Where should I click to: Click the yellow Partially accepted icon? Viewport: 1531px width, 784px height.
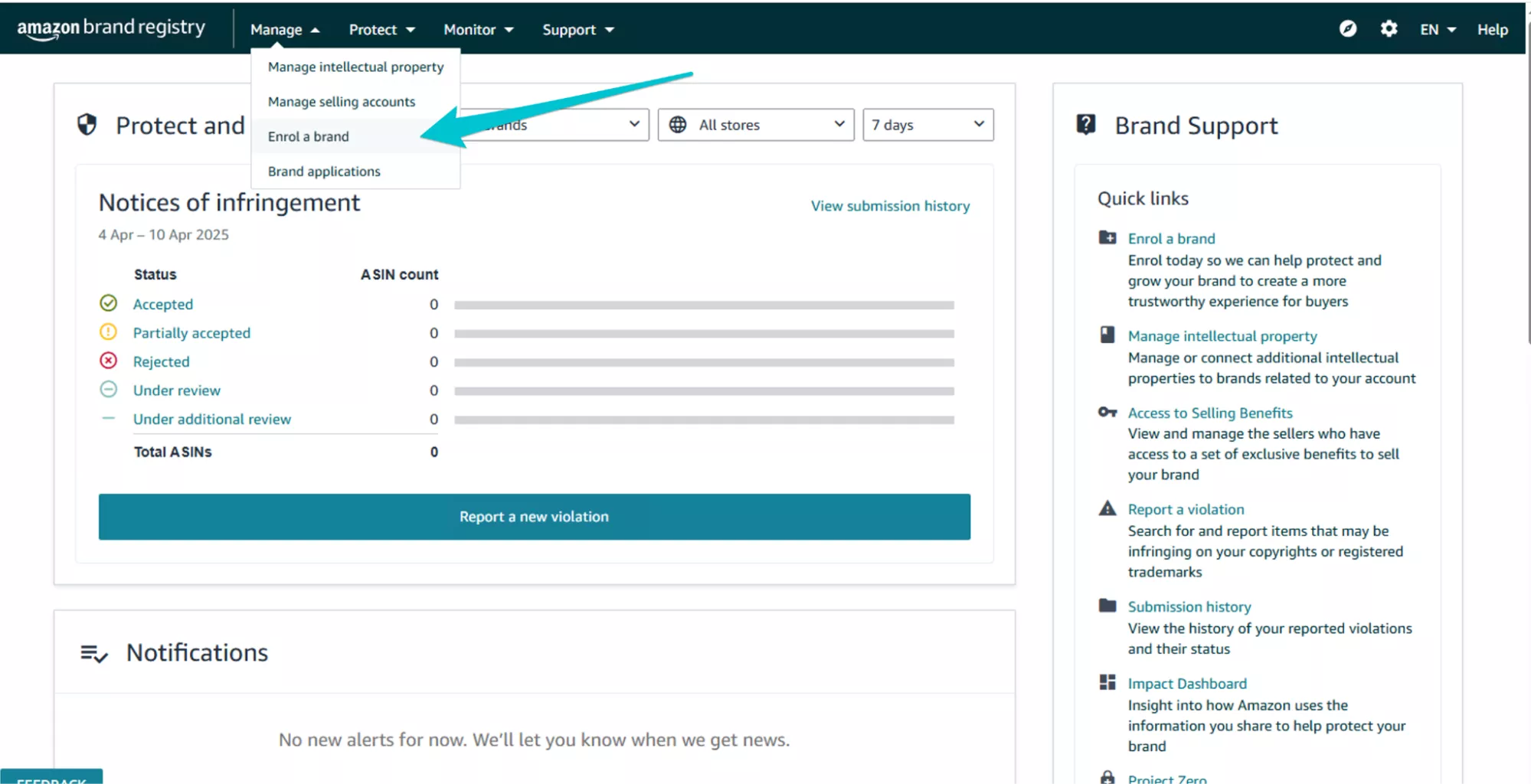pyautogui.click(x=109, y=332)
